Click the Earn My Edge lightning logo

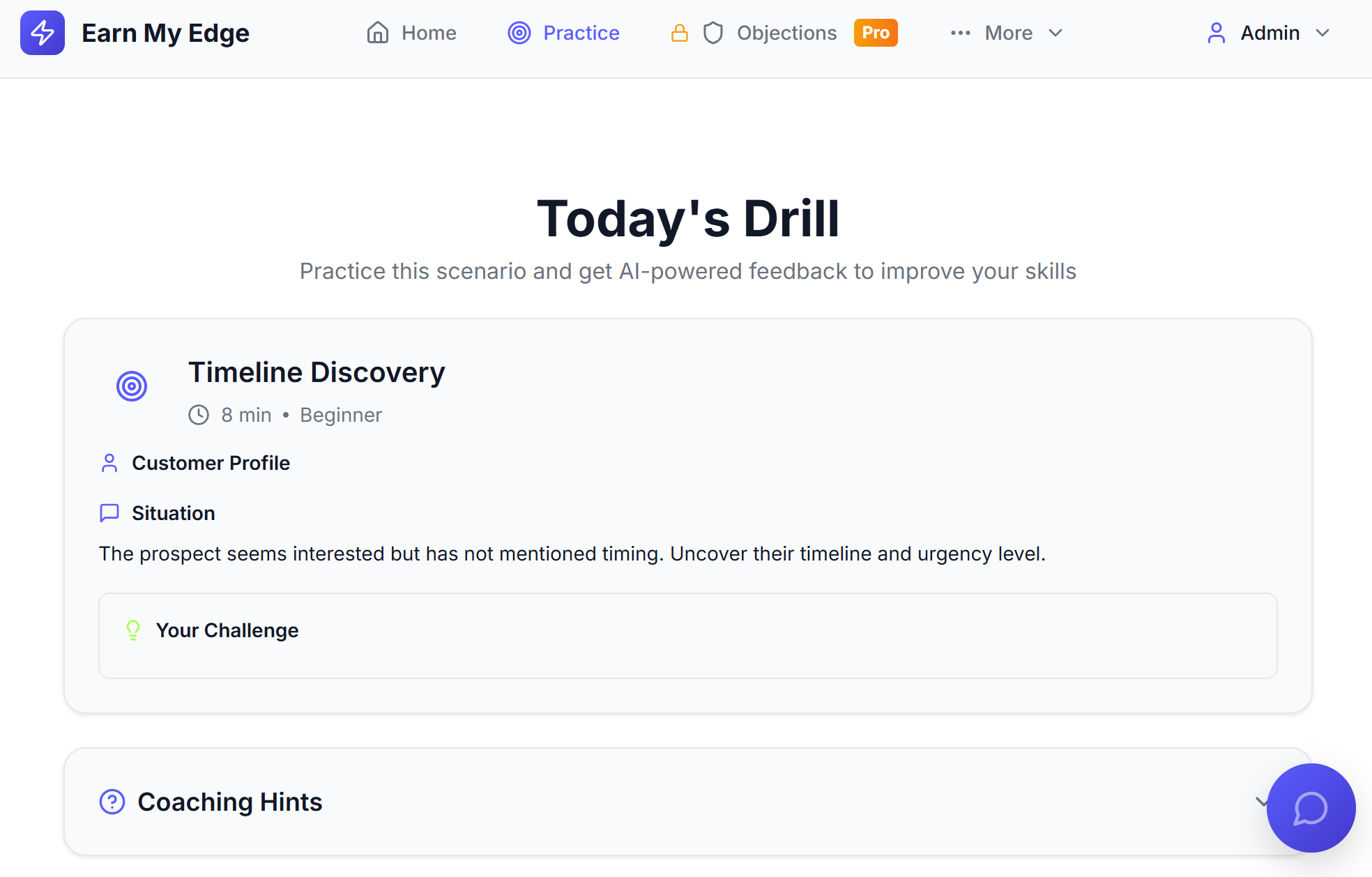point(42,32)
